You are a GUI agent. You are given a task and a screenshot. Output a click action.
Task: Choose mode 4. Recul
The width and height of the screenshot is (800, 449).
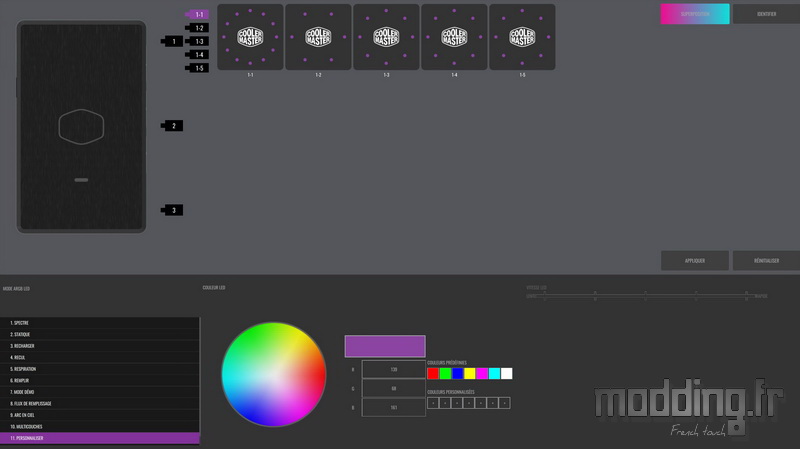(x=100, y=357)
